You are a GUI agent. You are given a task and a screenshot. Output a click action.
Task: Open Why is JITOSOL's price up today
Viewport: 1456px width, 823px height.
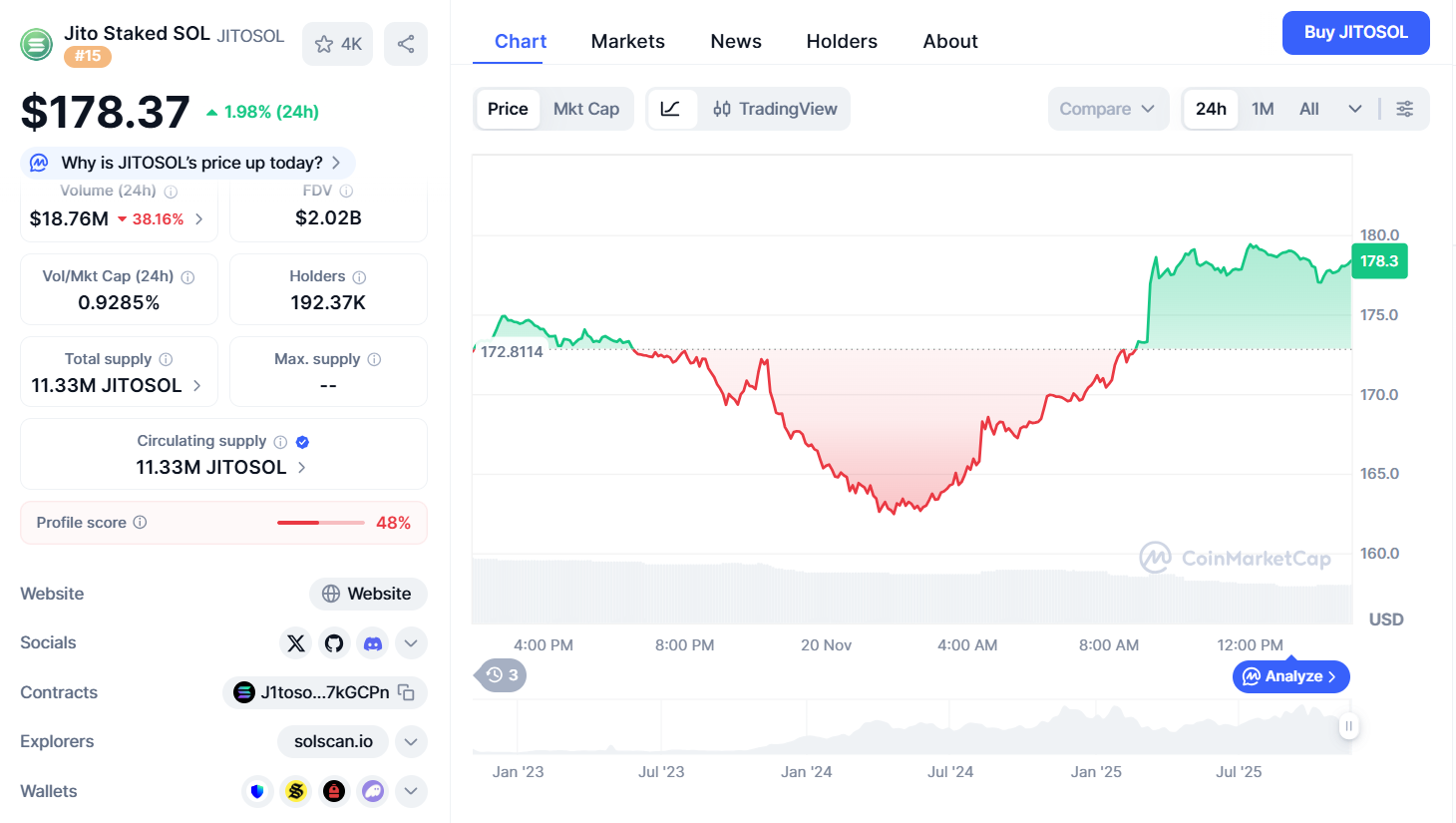click(x=189, y=163)
